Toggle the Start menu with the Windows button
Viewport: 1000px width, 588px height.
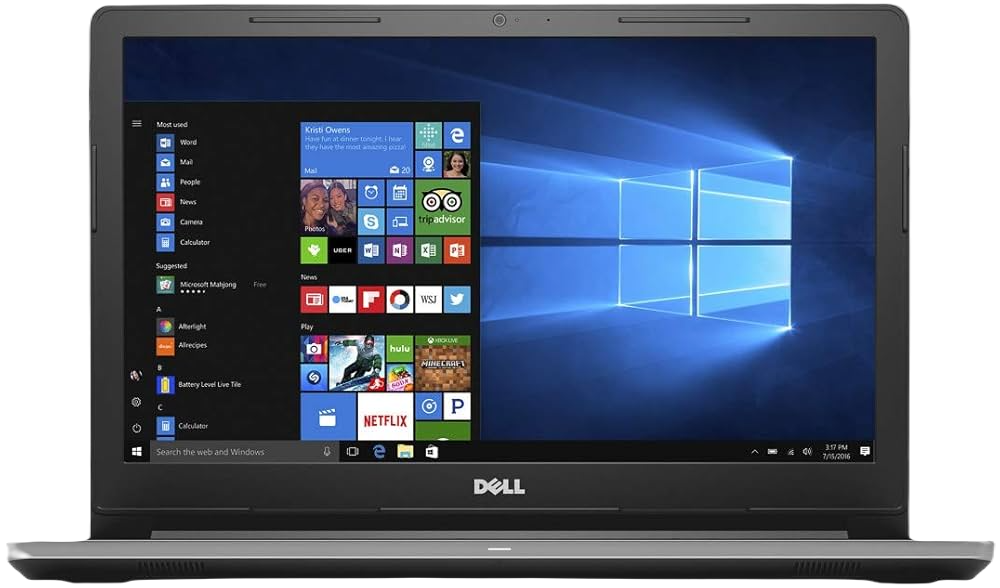[x=136, y=452]
